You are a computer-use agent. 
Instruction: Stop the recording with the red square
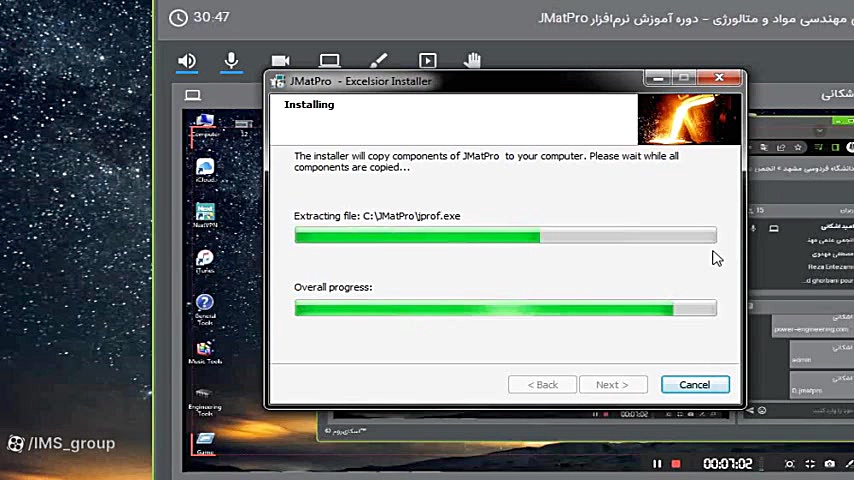[676, 464]
